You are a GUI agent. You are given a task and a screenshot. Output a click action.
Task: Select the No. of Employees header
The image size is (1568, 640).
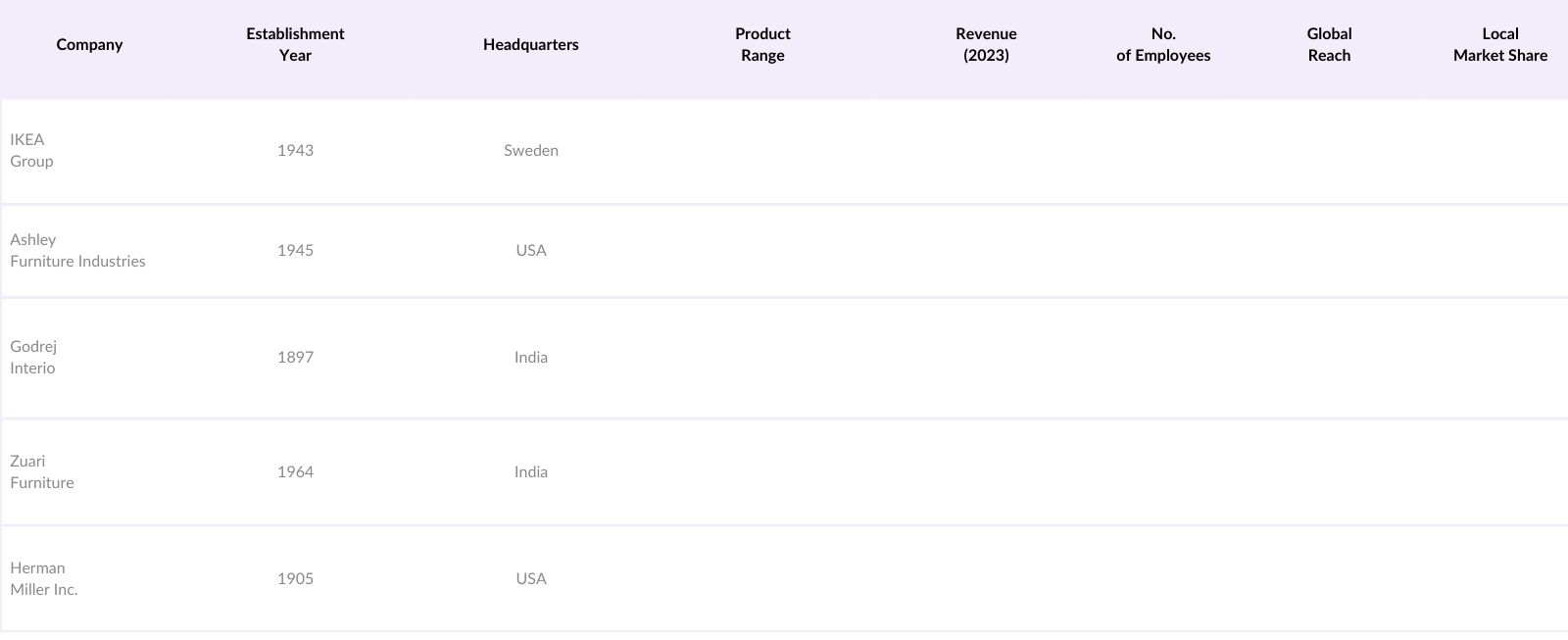pyautogui.click(x=1163, y=45)
